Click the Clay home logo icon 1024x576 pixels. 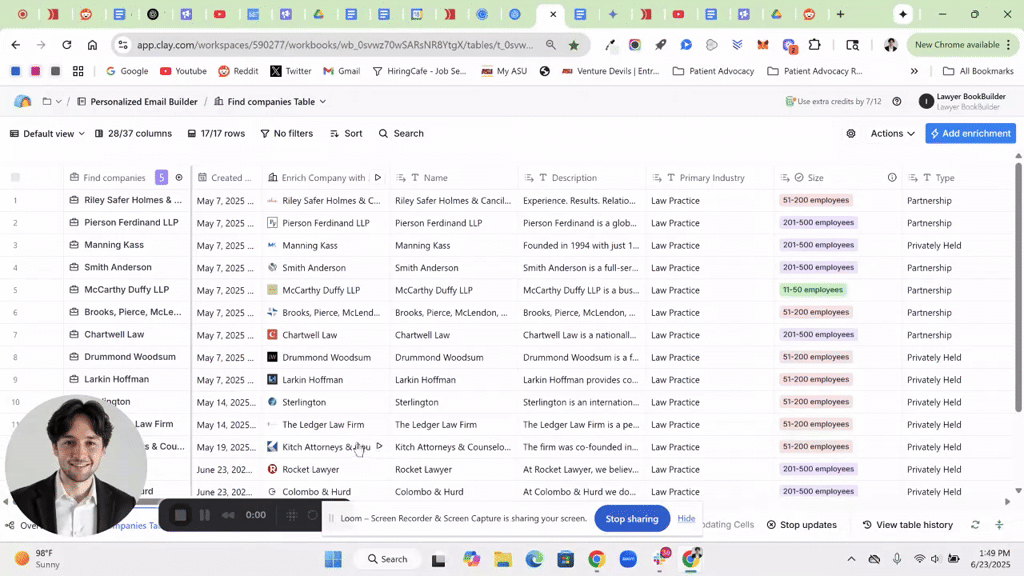point(22,102)
